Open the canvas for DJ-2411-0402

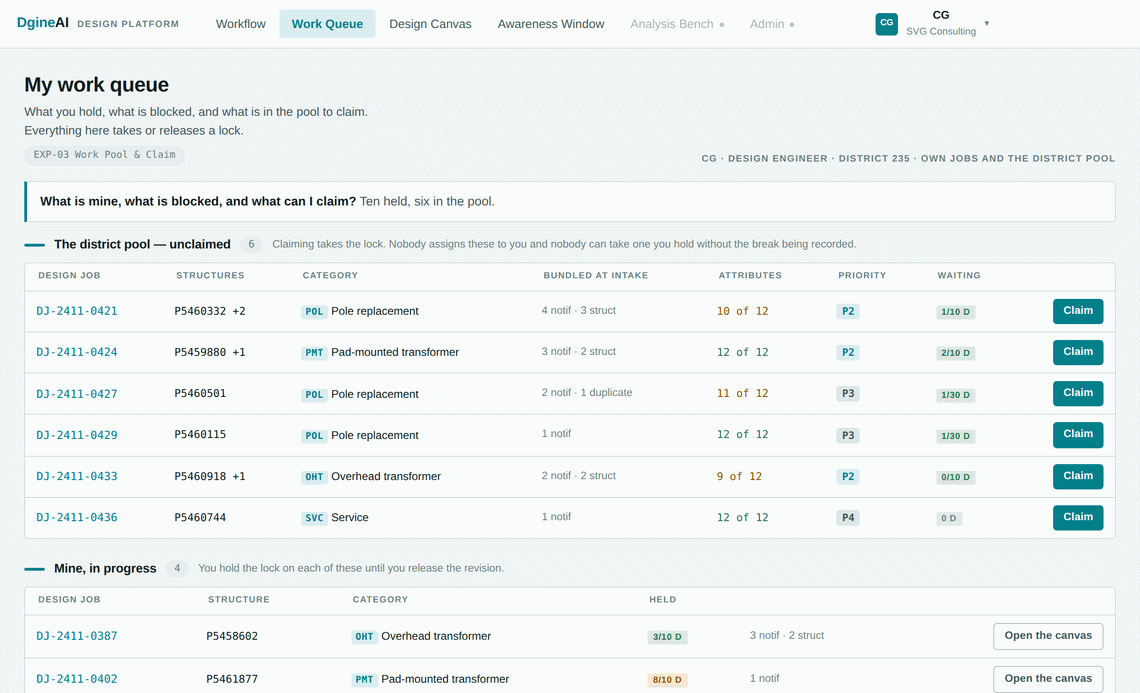click(x=1048, y=678)
